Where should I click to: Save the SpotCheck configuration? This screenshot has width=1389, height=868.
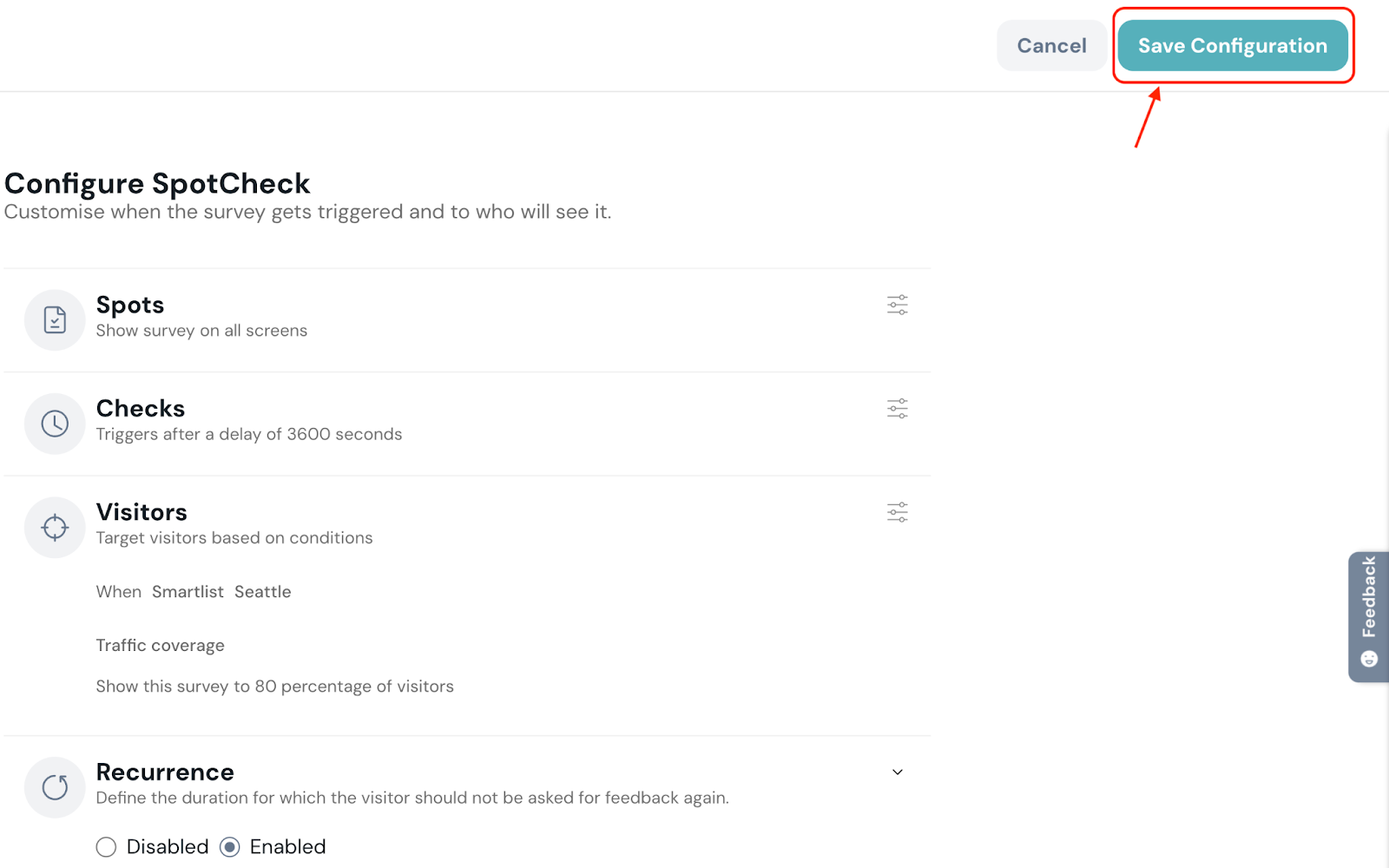click(x=1232, y=46)
